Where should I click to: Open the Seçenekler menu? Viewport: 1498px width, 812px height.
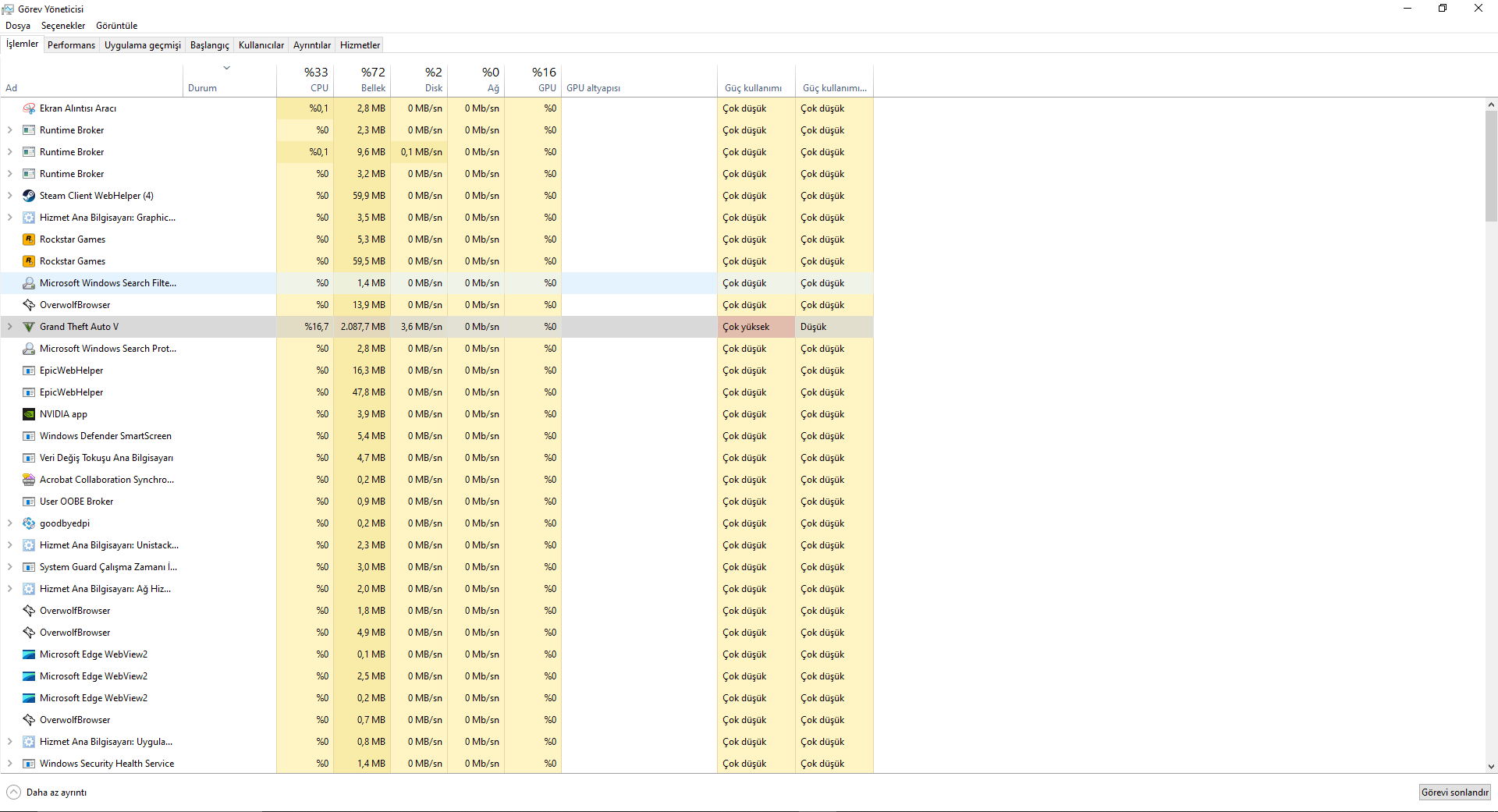(x=63, y=26)
